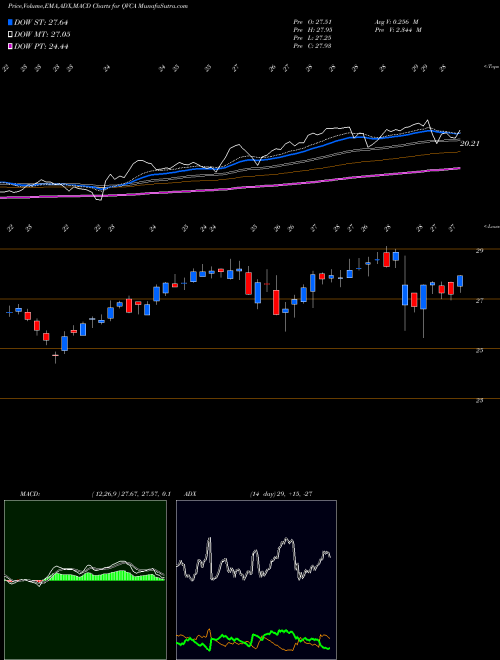Click the 'Pre O: 27.51' open value
The width and height of the screenshot is (500, 660).
pyautogui.click(x=312, y=21)
